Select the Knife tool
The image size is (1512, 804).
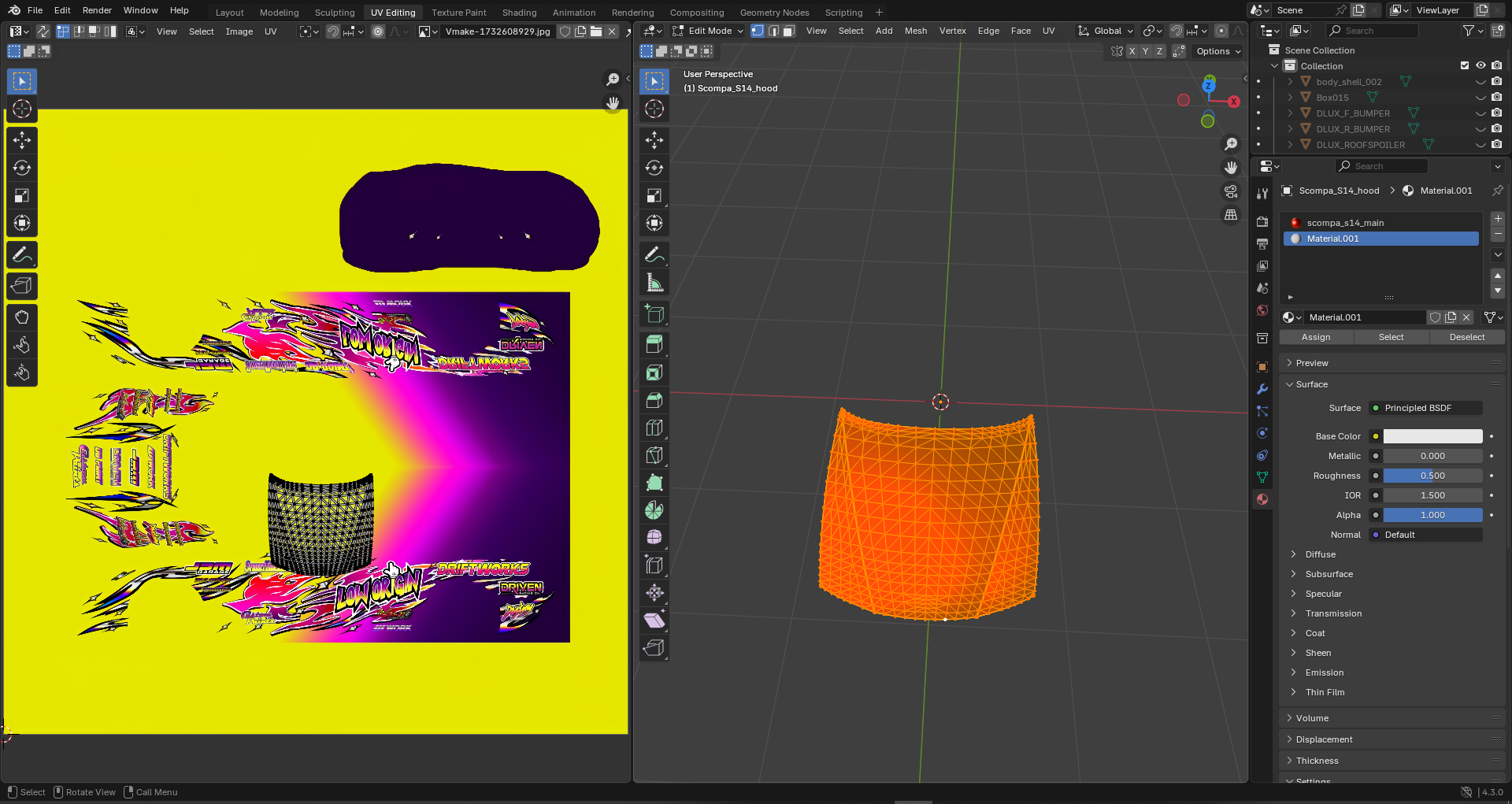point(654,455)
